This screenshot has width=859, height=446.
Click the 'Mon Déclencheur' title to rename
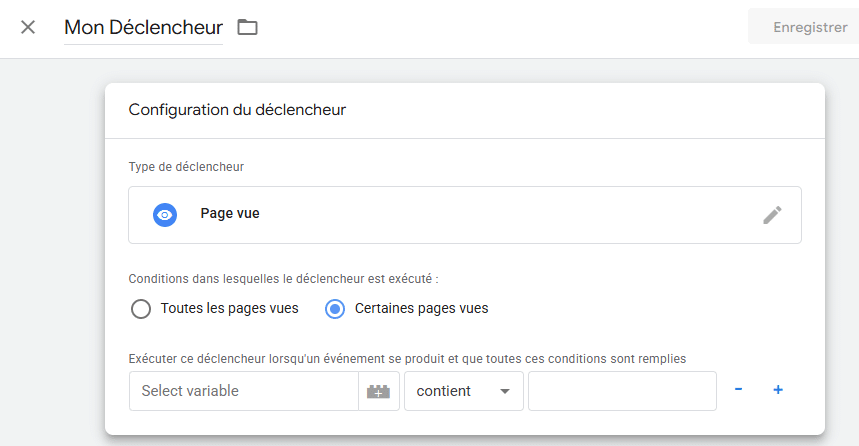point(143,28)
